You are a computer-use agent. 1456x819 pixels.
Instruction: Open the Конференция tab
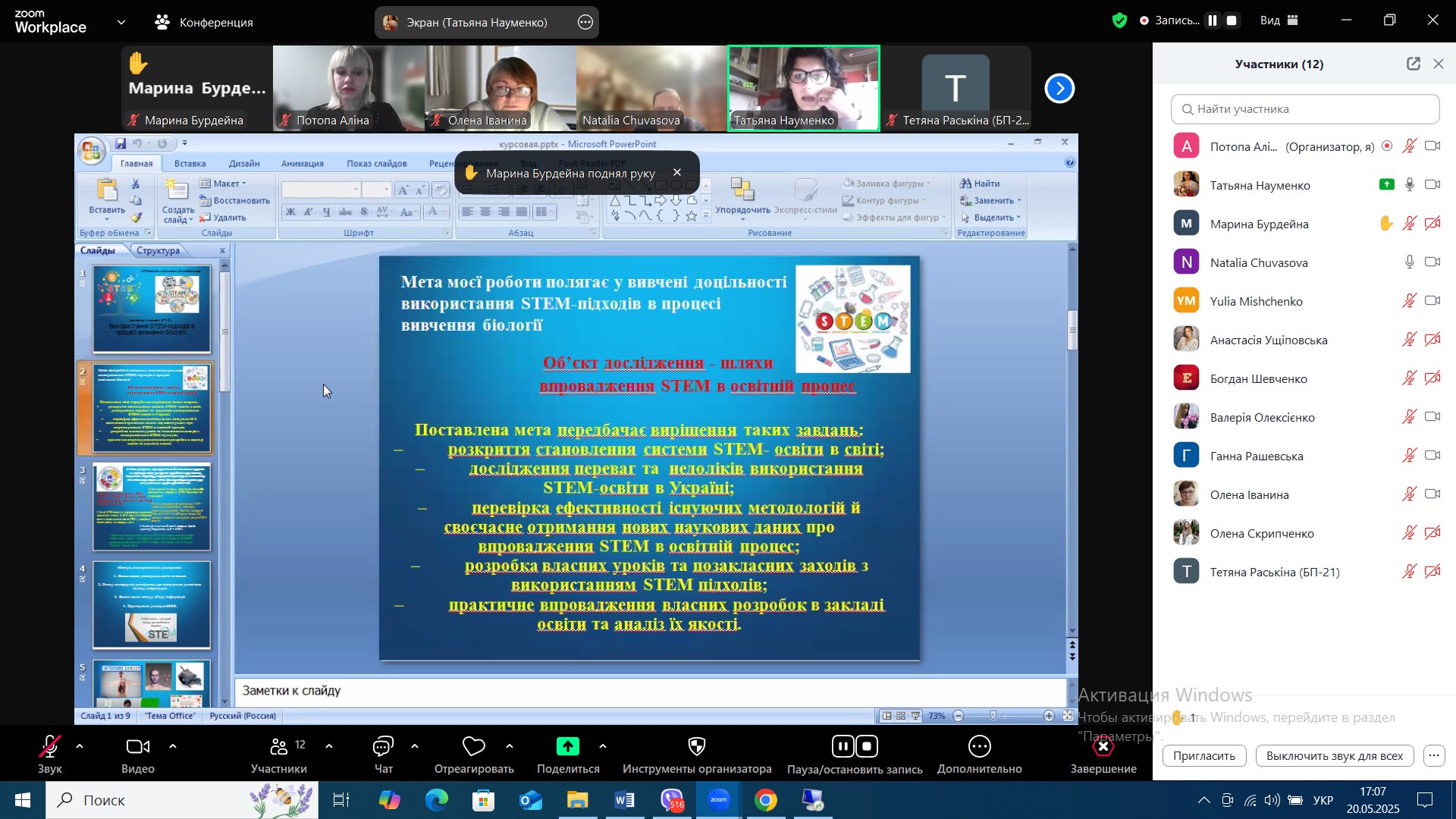[204, 23]
